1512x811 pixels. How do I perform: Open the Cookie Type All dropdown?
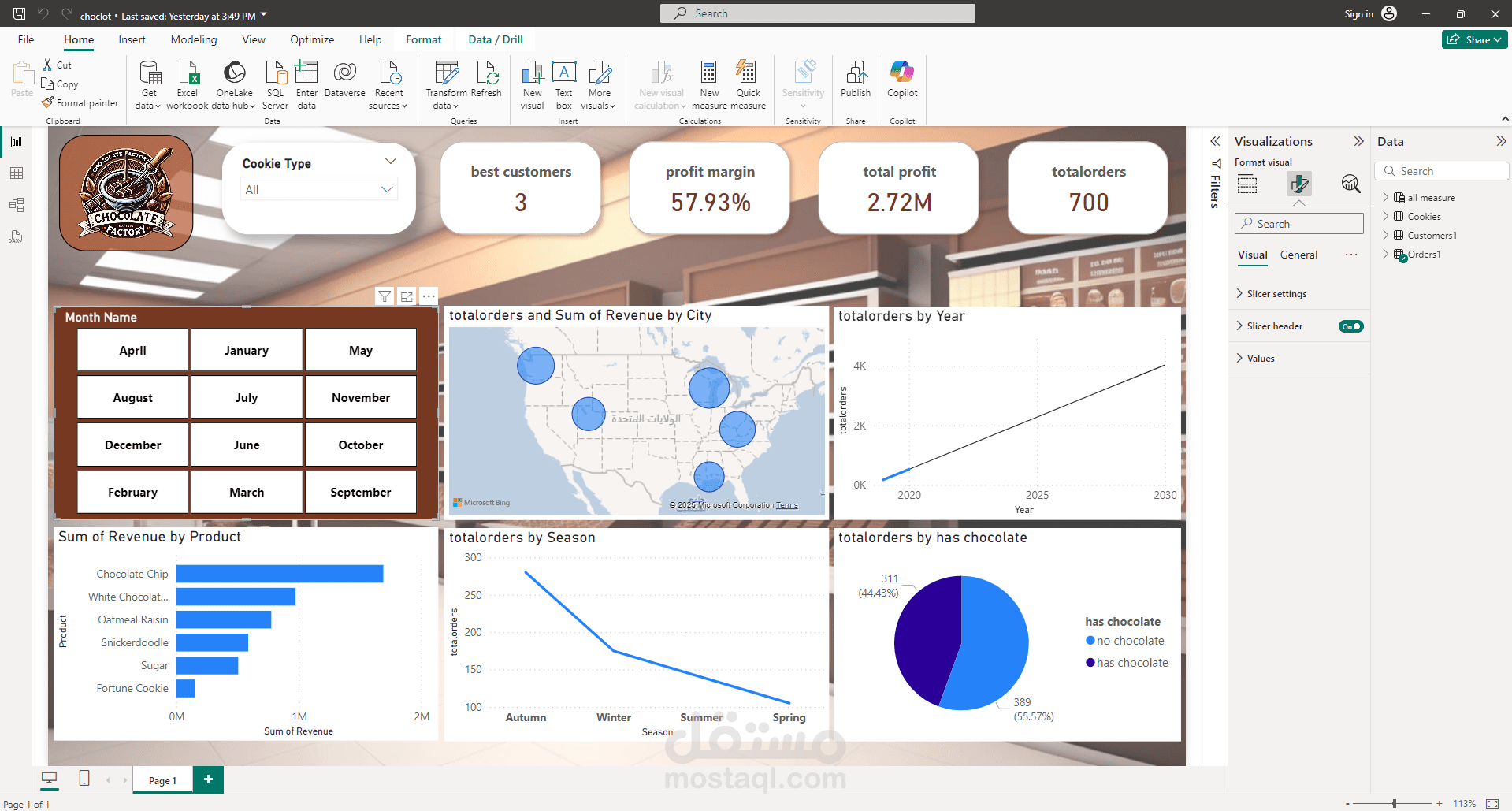click(x=318, y=189)
